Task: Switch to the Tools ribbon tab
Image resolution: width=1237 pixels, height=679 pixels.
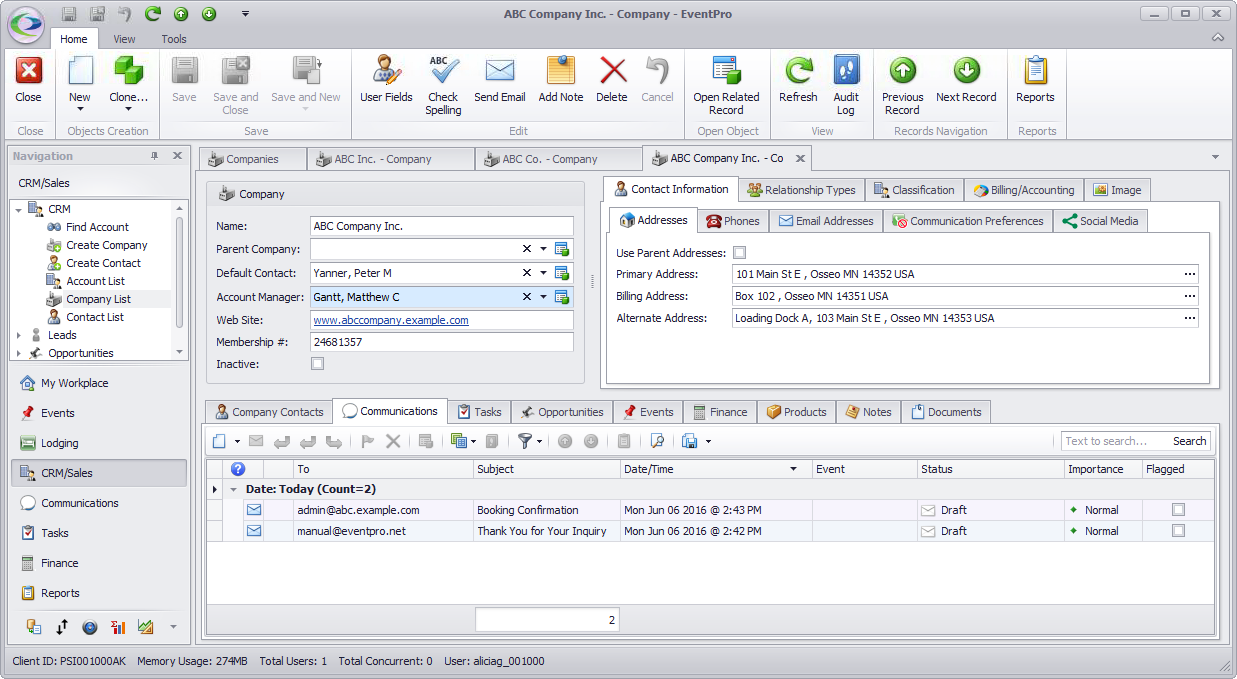Action: coord(174,39)
